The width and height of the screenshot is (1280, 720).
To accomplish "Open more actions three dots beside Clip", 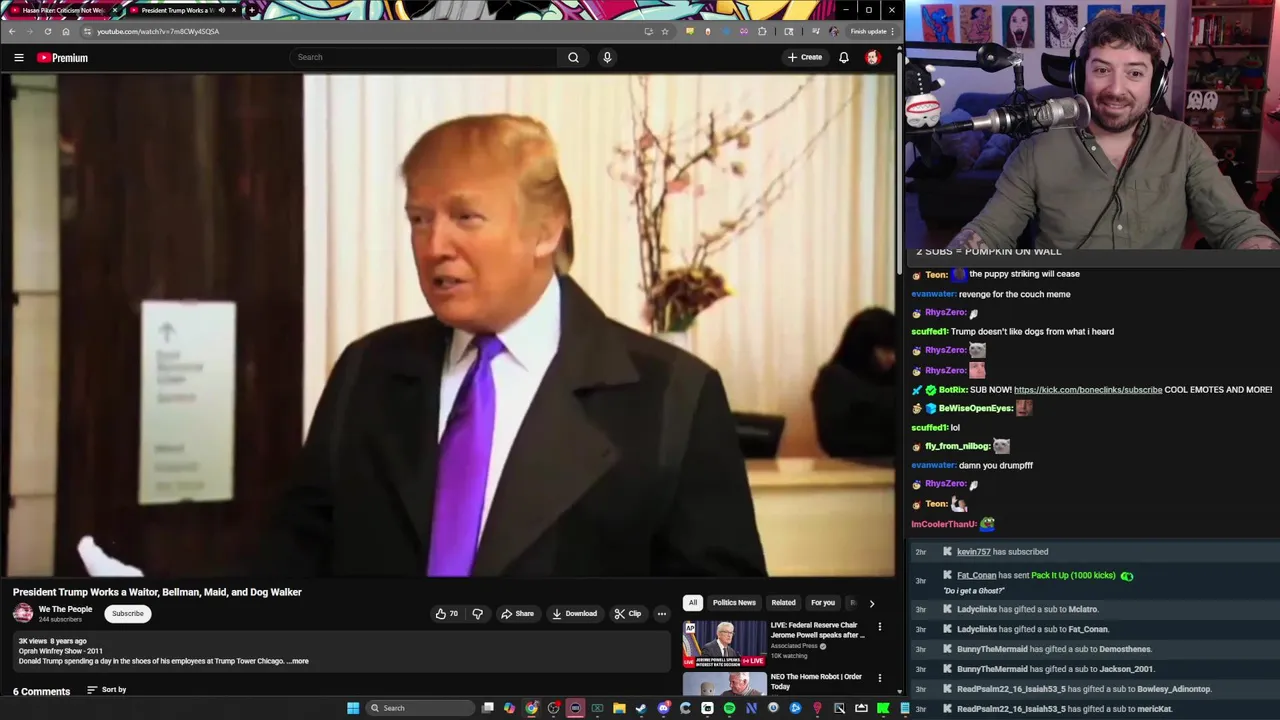I will click(x=661, y=614).
